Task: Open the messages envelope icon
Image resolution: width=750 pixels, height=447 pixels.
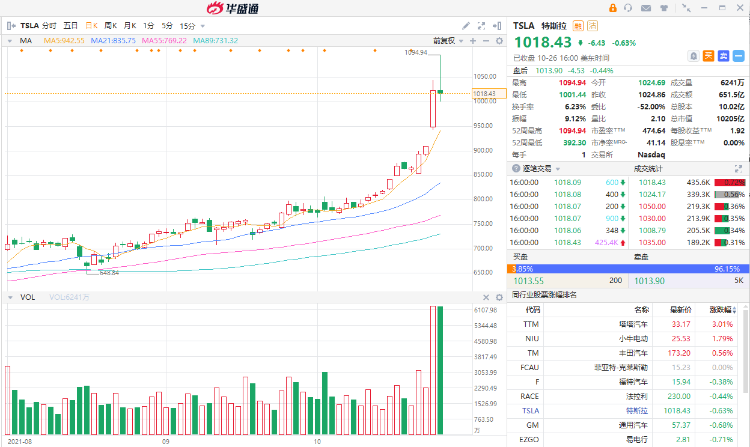Action: (x=646, y=8)
